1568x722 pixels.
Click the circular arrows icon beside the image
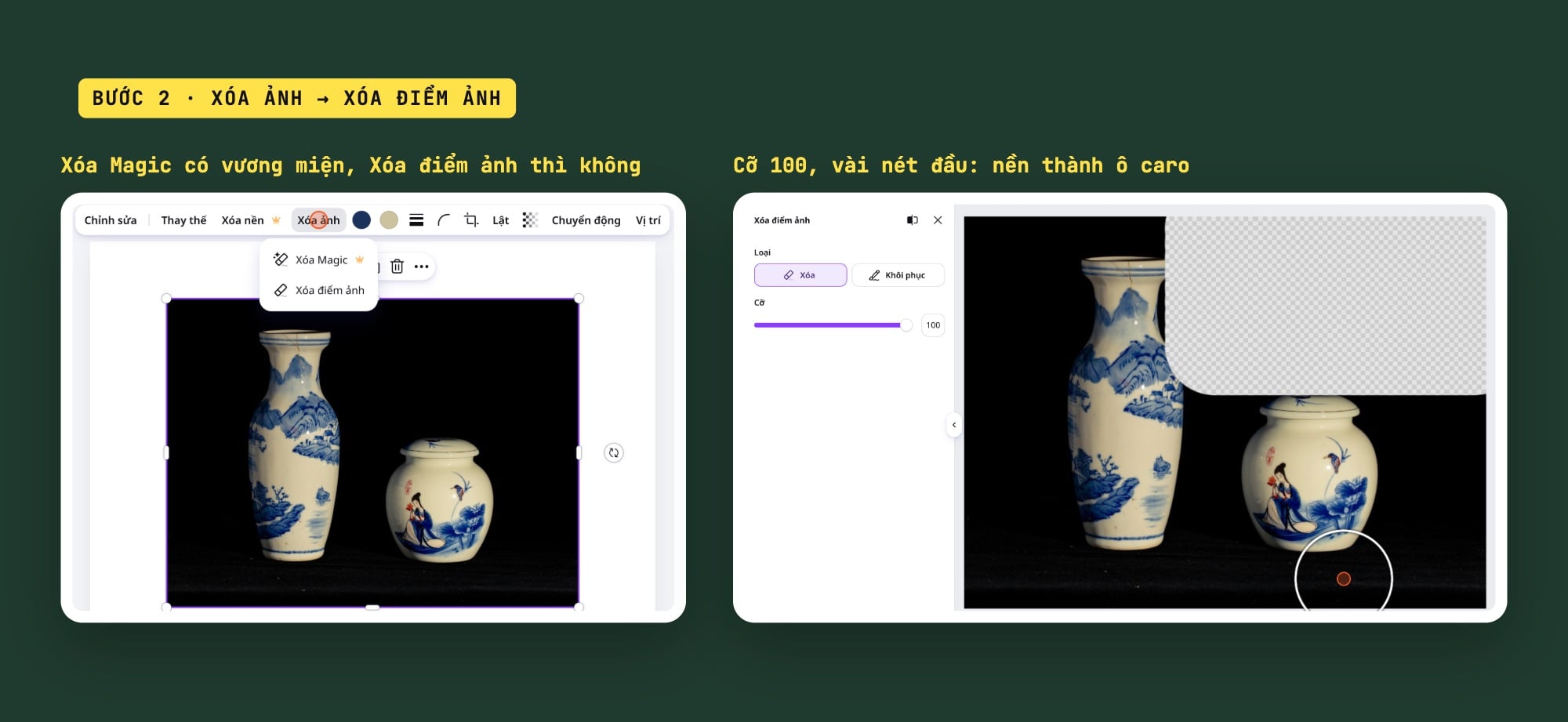click(x=614, y=452)
